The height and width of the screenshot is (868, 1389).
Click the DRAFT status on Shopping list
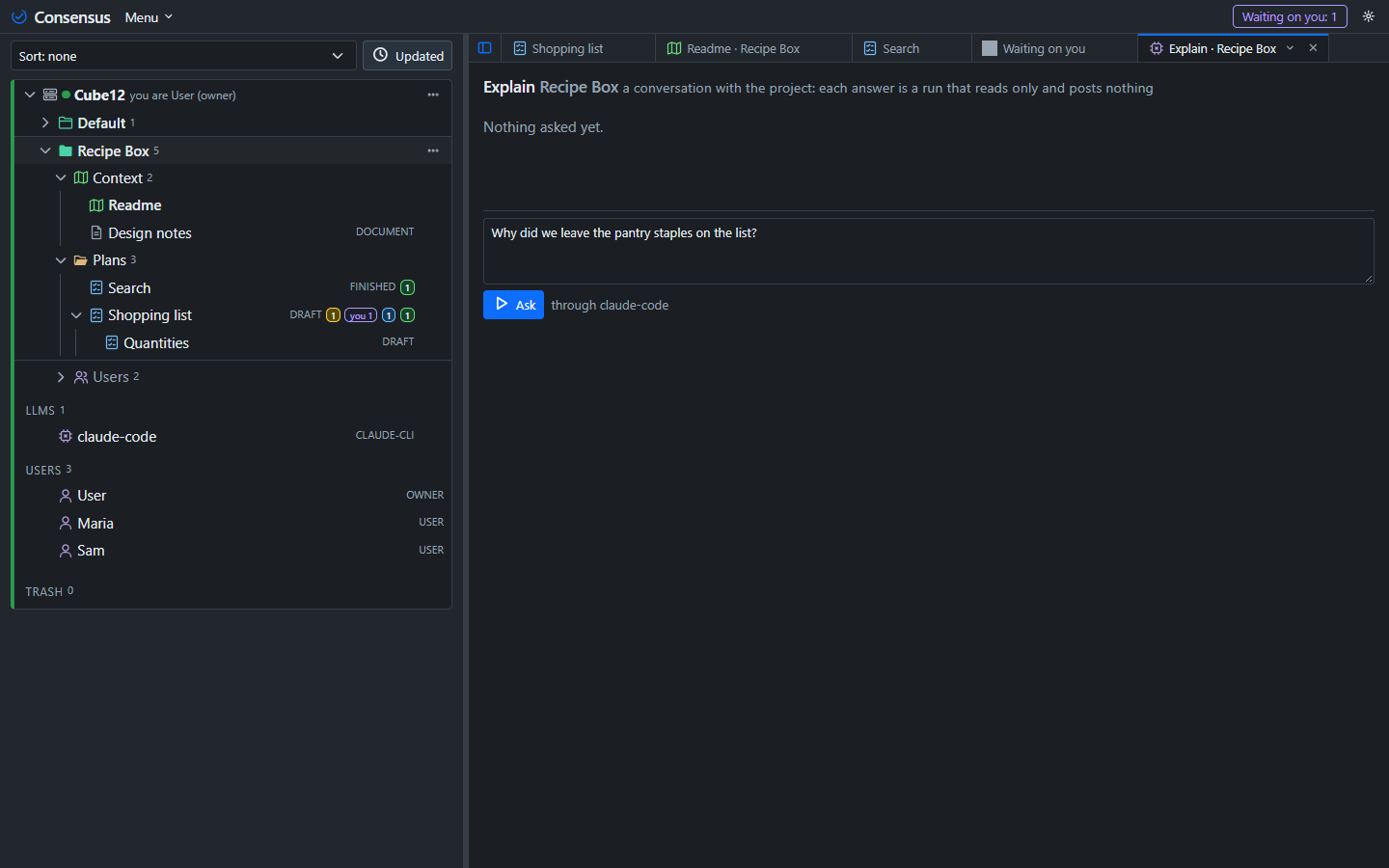click(x=306, y=314)
